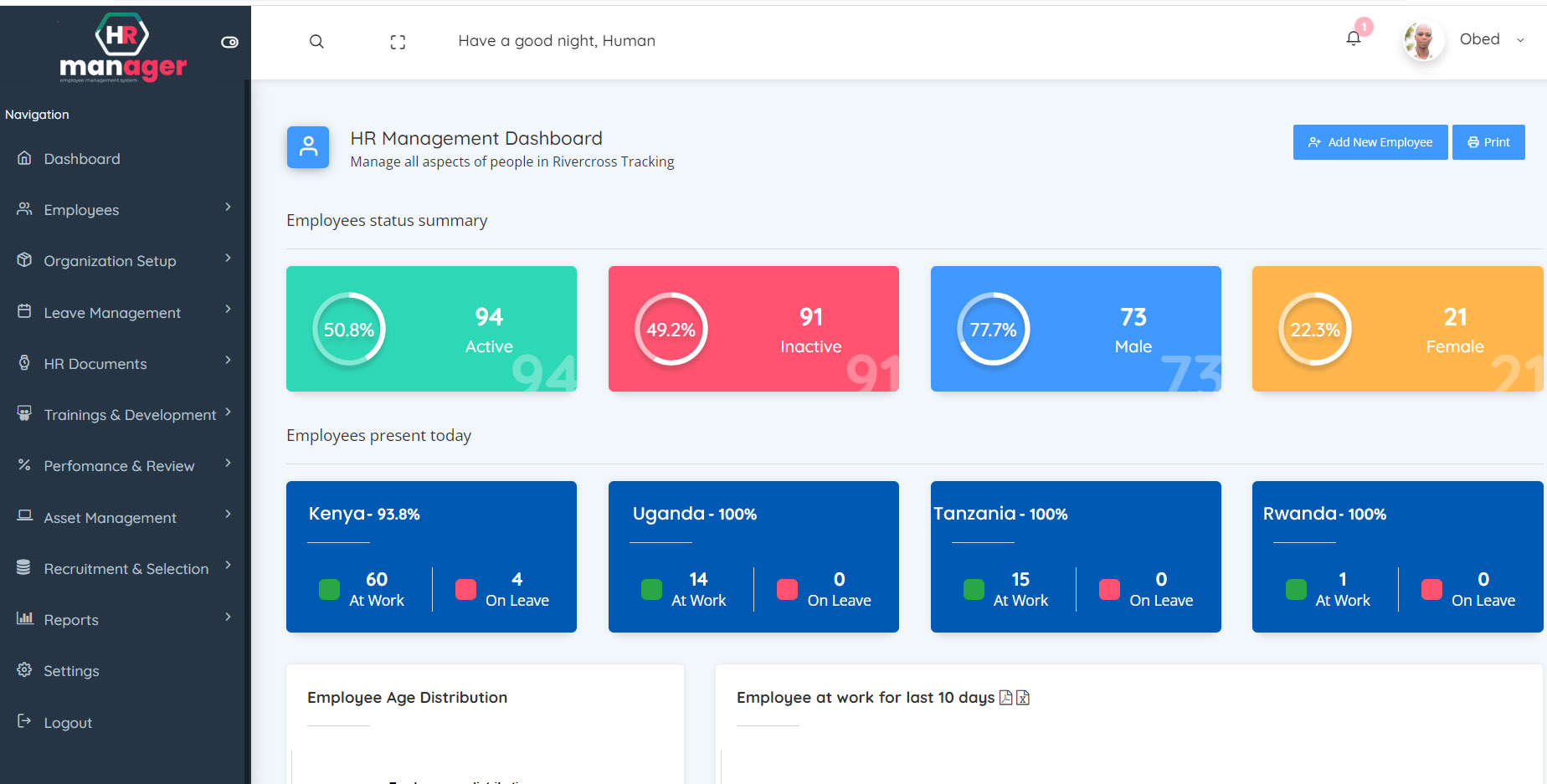Open the notifications bell
1547x784 pixels.
click(x=1353, y=38)
